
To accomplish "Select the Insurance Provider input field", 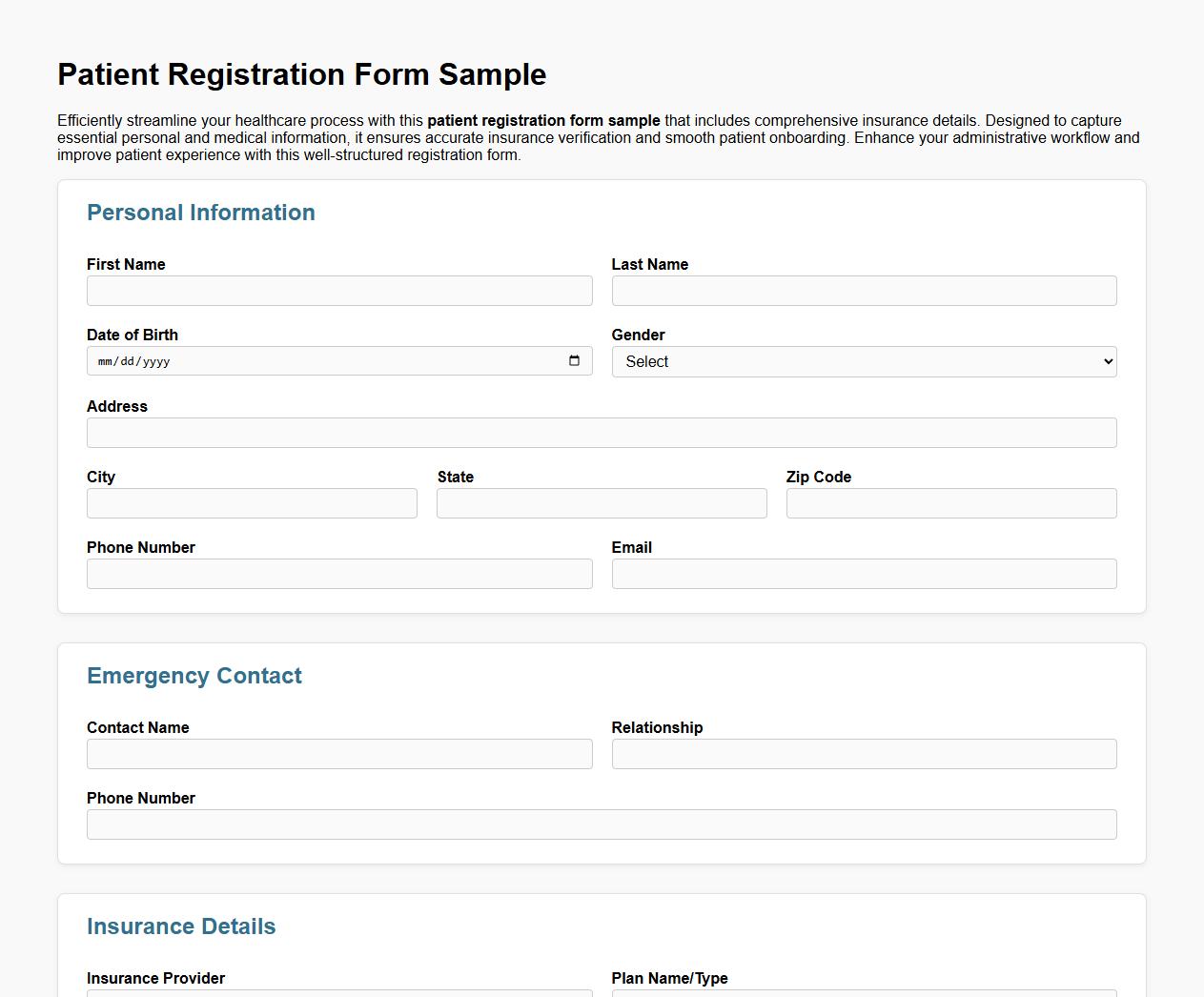I will pyautogui.click(x=339, y=994).
